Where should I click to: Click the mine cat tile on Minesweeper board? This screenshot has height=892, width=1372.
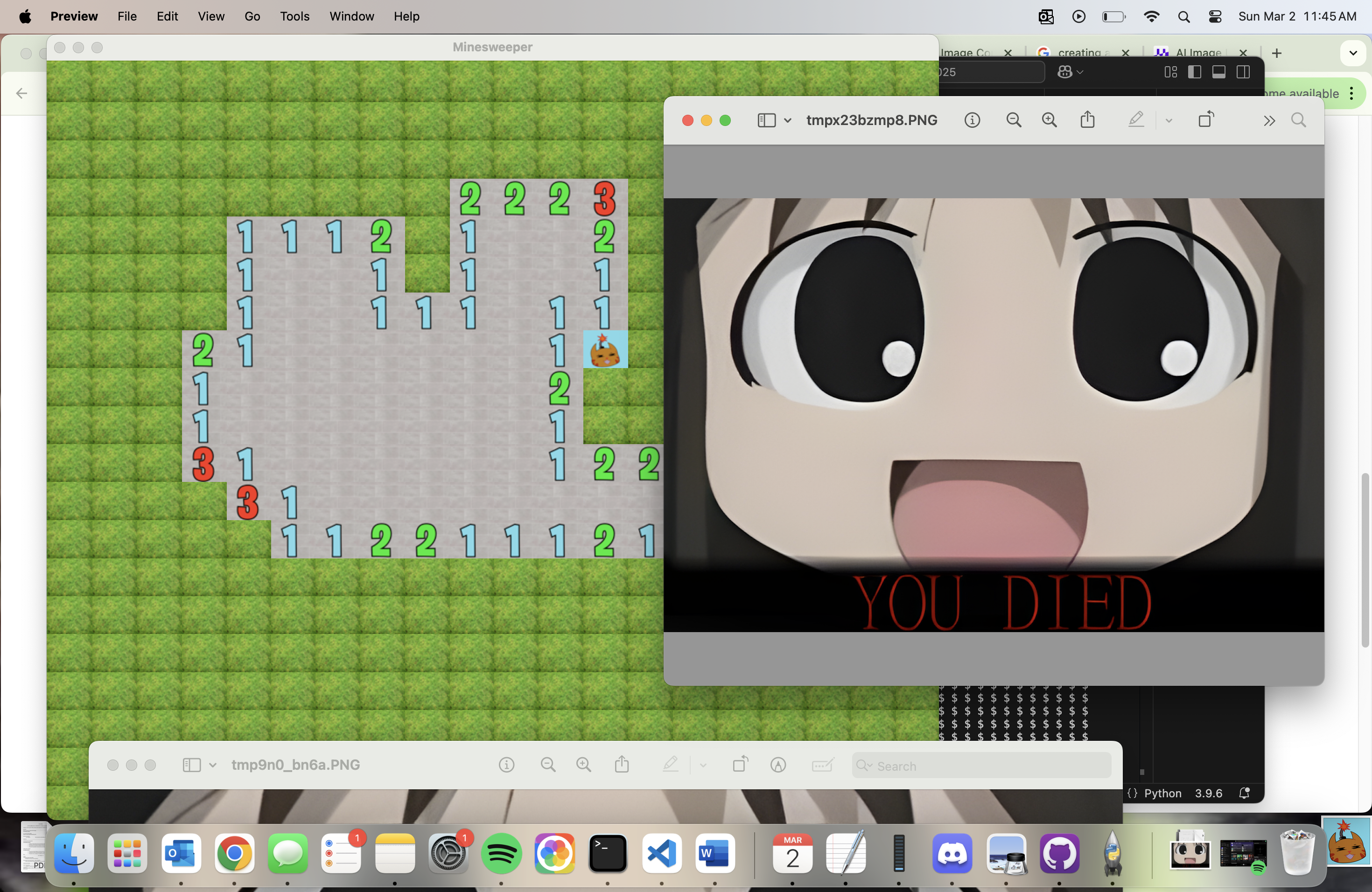(605, 350)
